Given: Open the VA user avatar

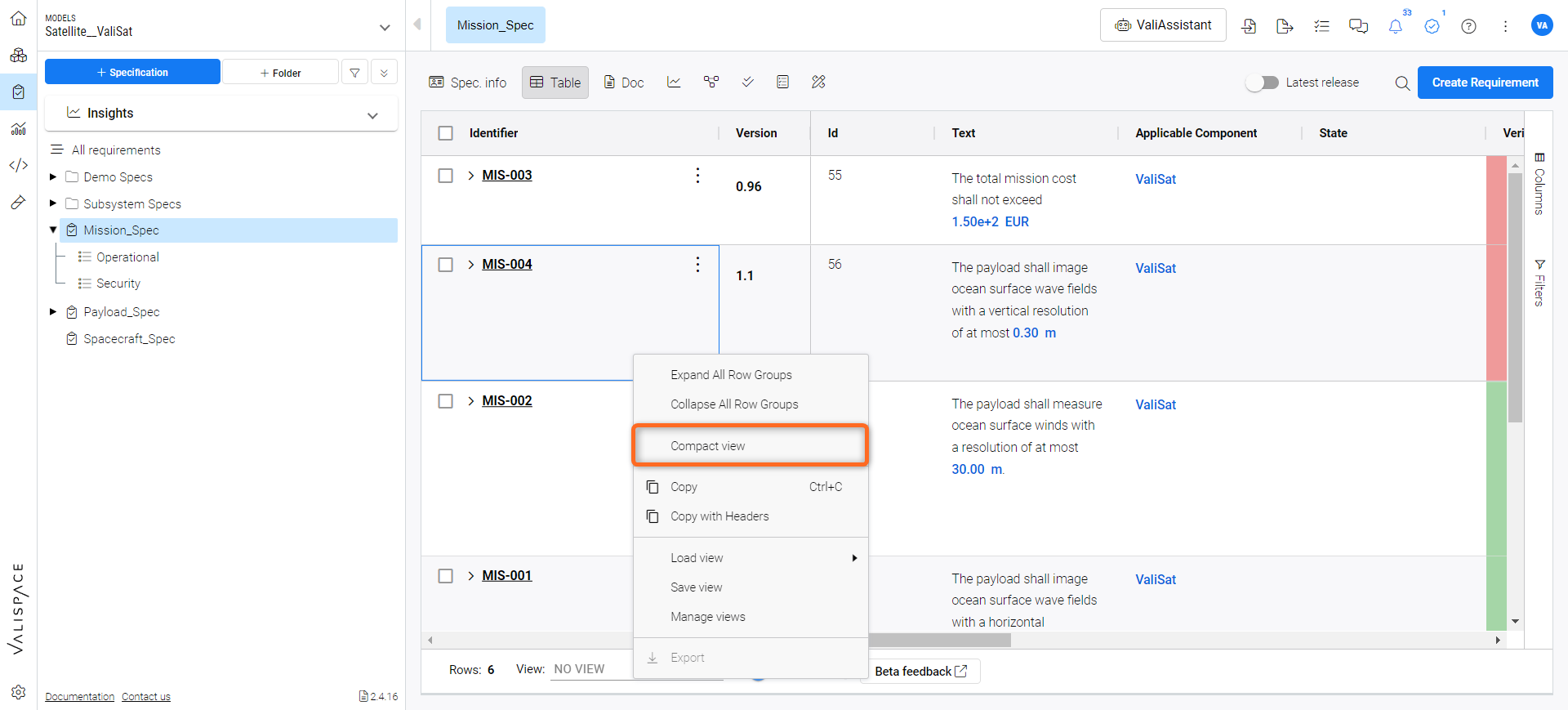Looking at the screenshot, I should pyautogui.click(x=1541, y=25).
